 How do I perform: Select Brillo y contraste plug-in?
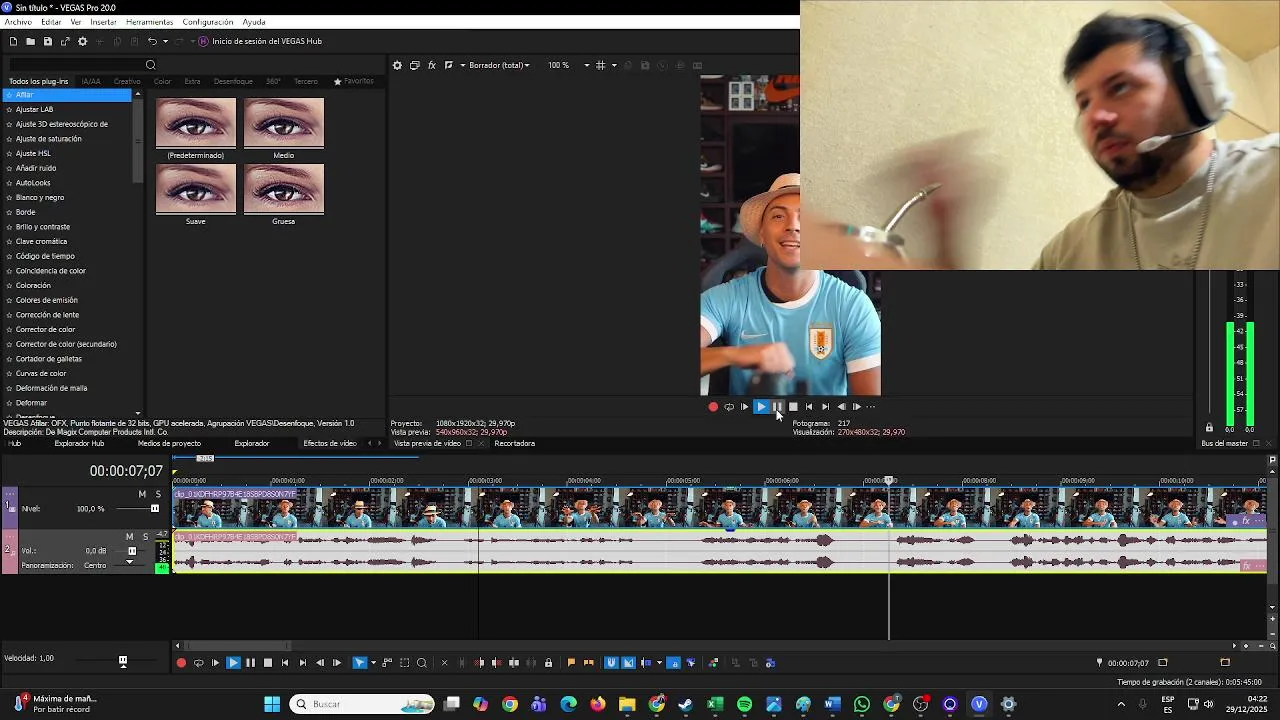(x=43, y=227)
